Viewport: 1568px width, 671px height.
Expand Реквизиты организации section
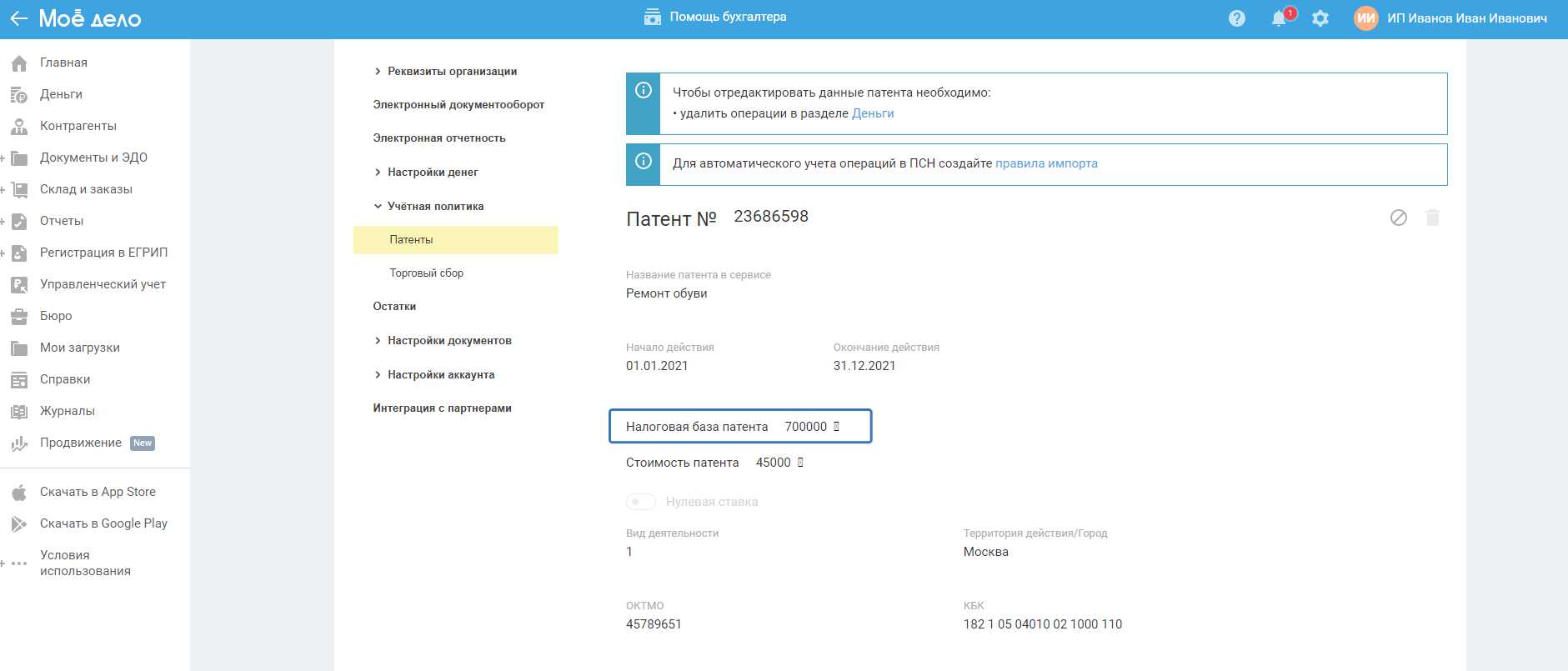pos(378,72)
